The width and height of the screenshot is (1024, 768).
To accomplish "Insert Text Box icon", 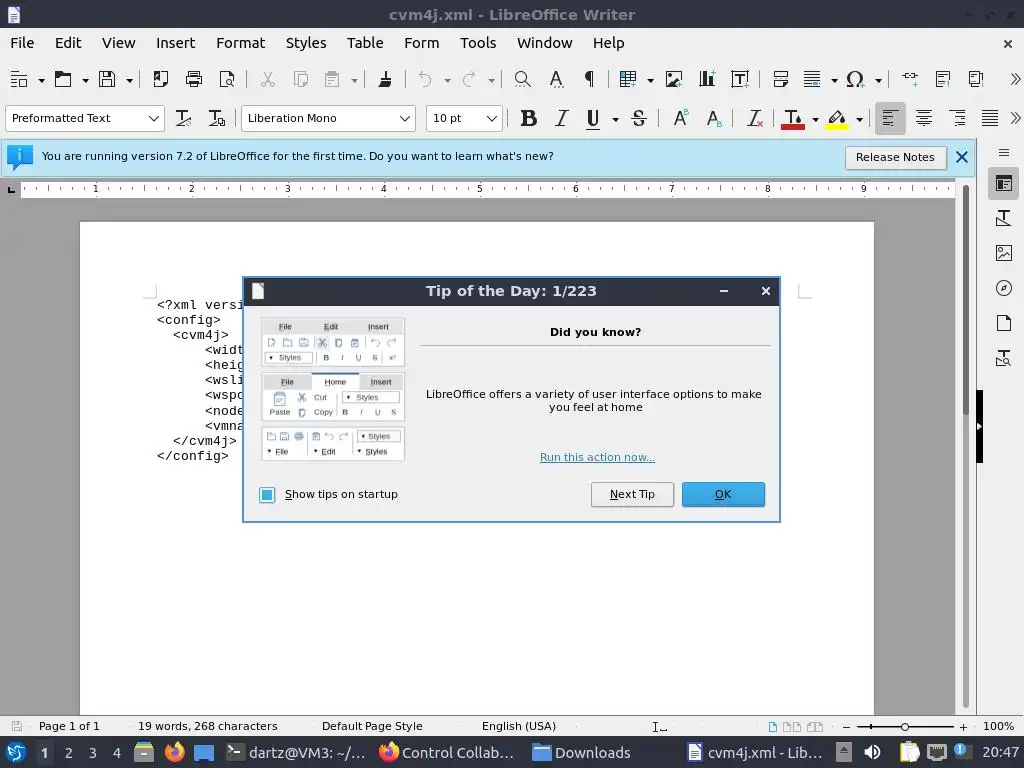I will click(740, 80).
